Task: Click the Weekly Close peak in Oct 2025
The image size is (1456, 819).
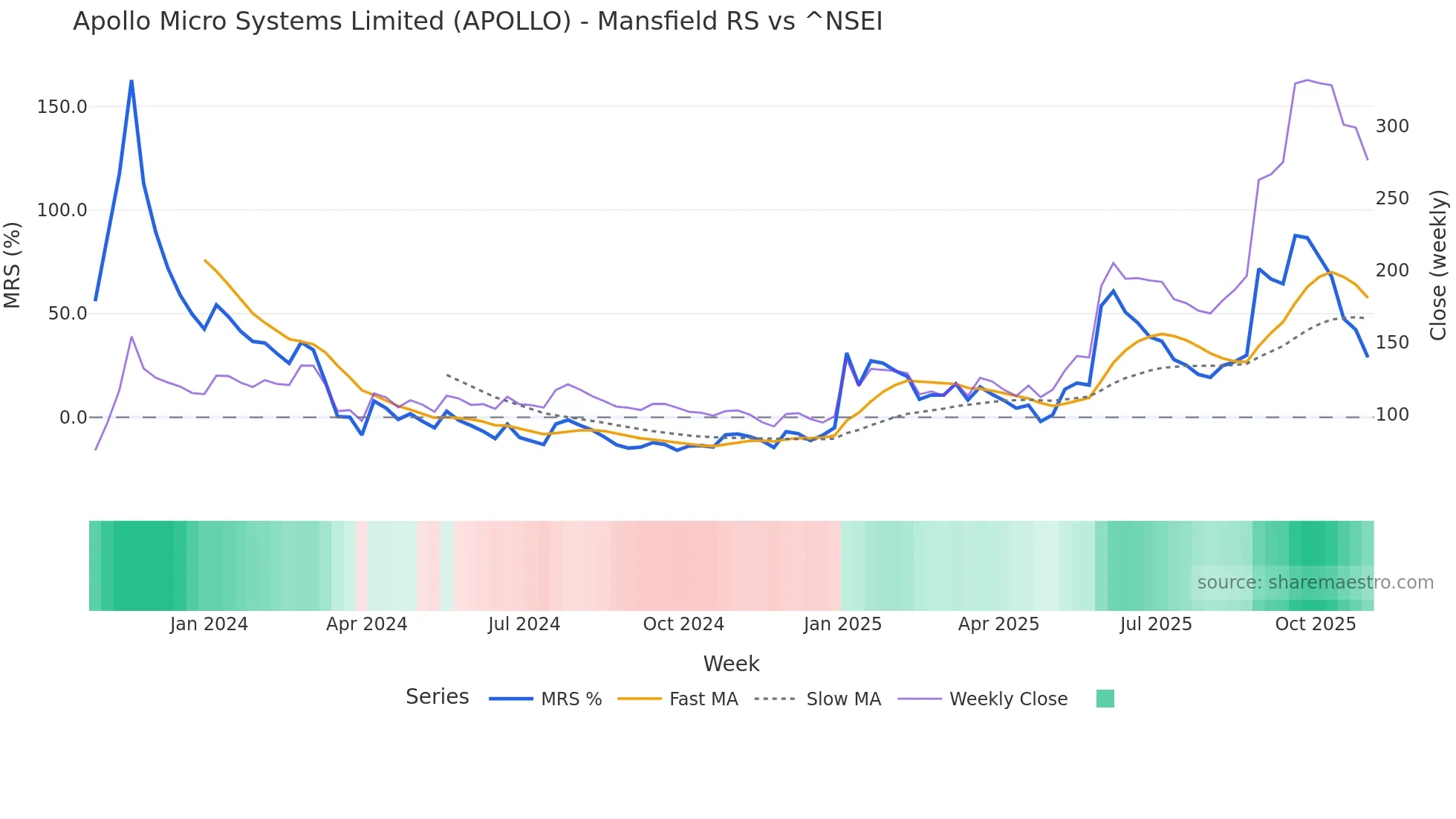Action: coord(1307,80)
